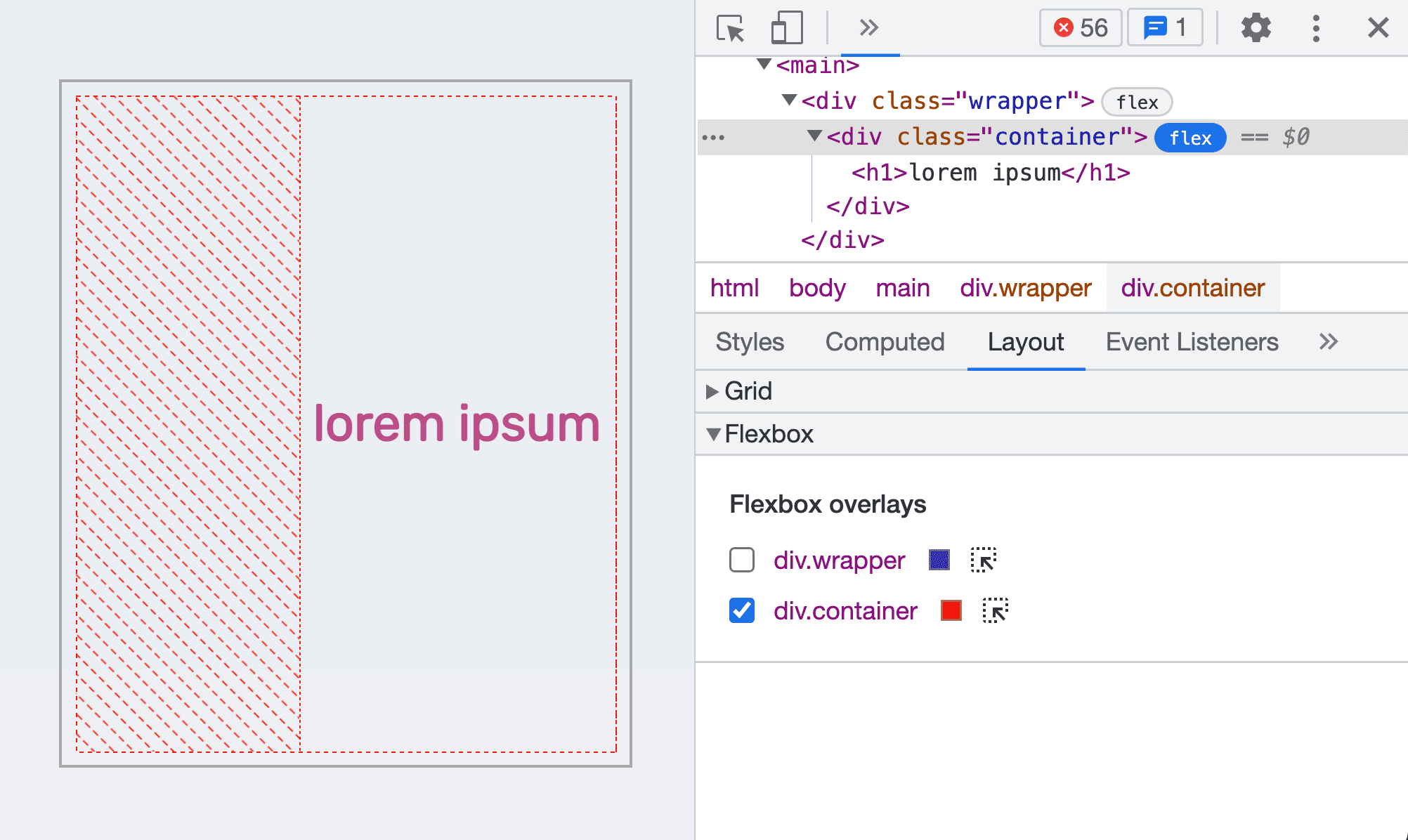Click the element picker icon
Screen dimensions: 1408x840
pos(730,25)
